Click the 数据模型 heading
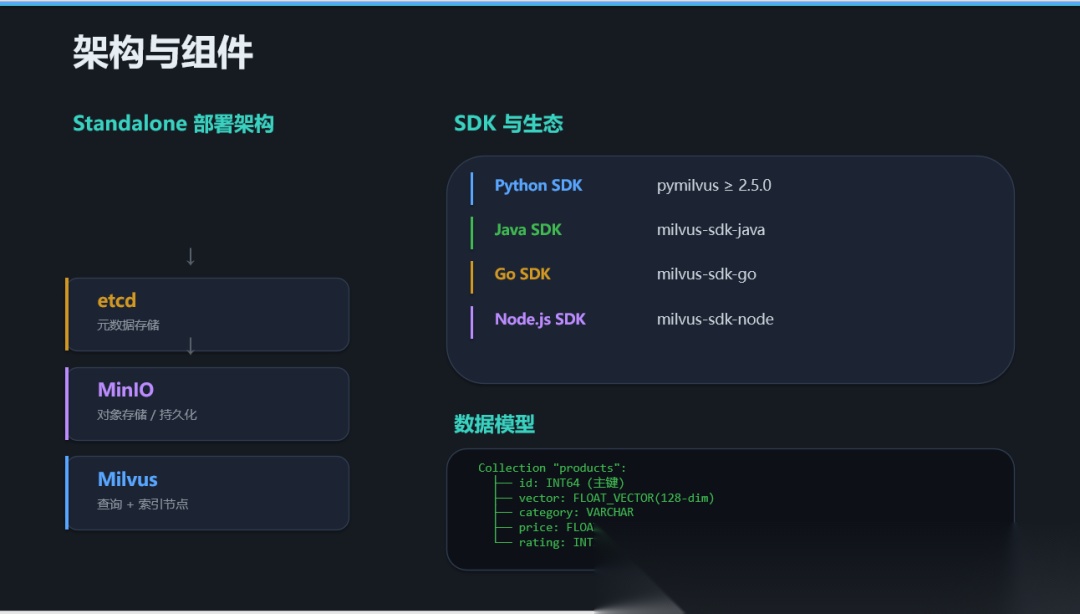Screen dimensions: 1080x614 (494, 424)
